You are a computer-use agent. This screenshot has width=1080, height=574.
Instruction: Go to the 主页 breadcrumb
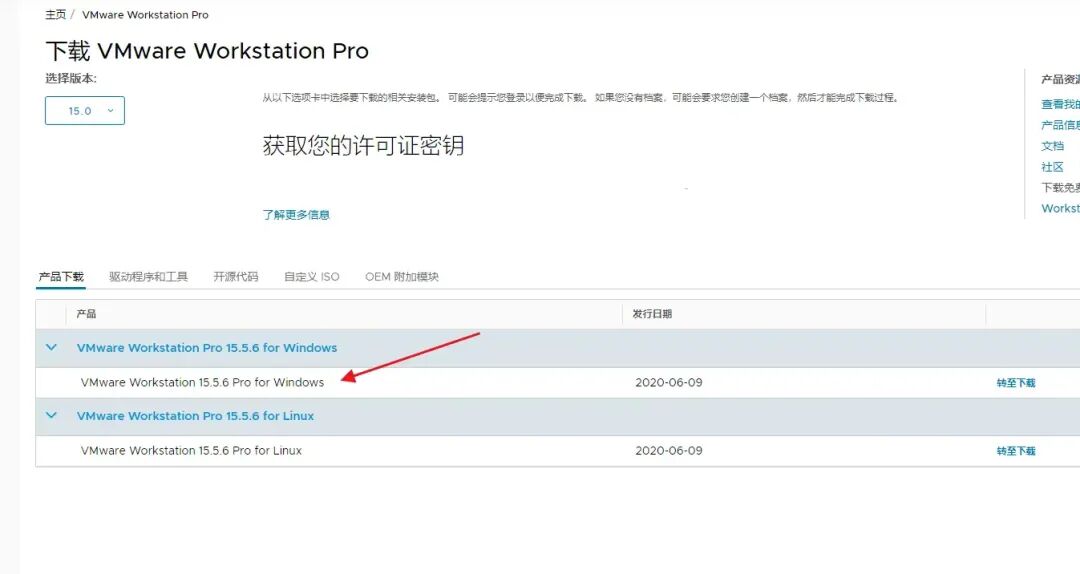pos(56,14)
